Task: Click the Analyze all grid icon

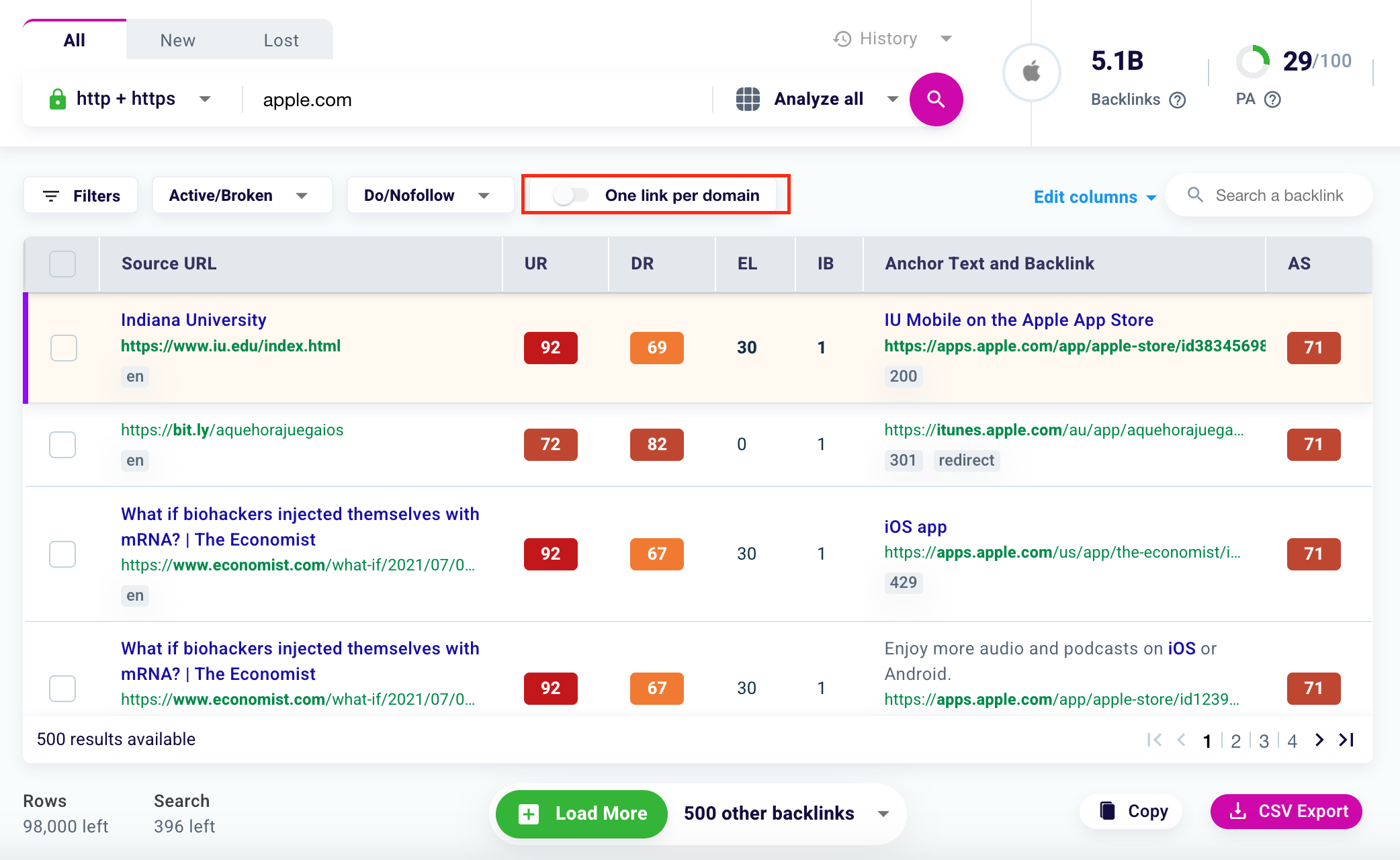Action: click(748, 99)
